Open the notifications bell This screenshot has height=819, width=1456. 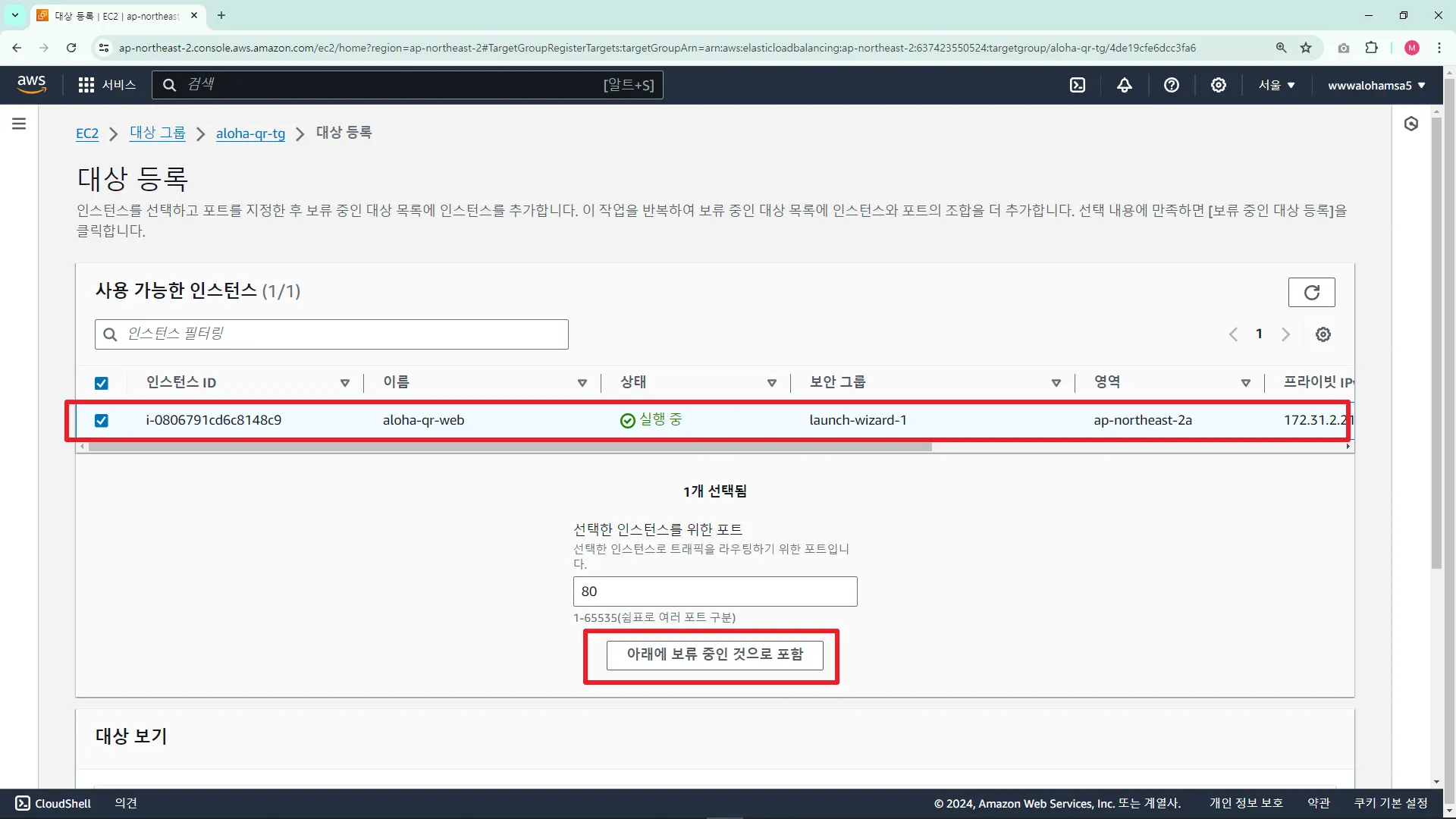click(x=1125, y=85)
